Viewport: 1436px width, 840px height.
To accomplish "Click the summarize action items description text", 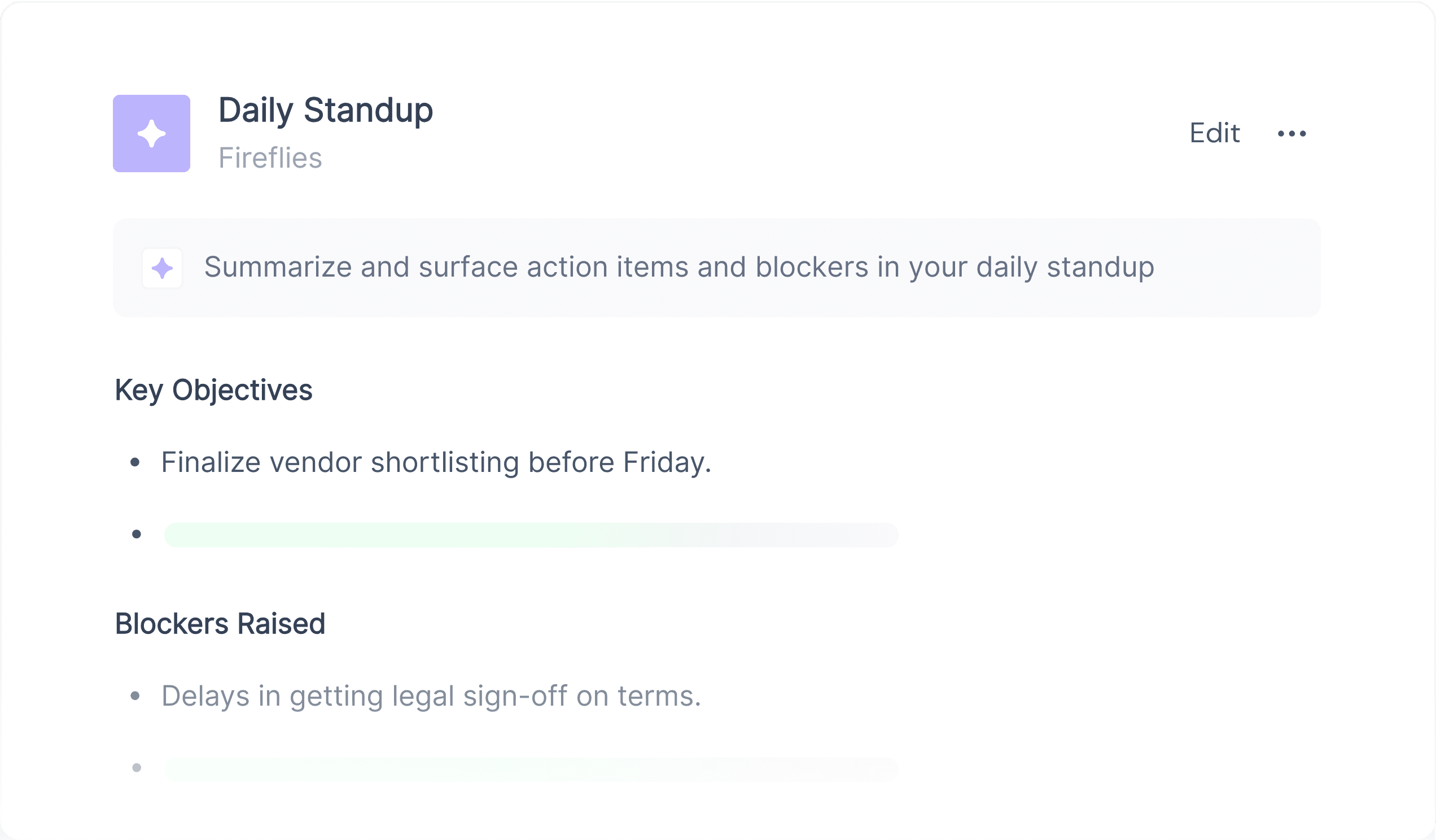I will [679, 267].
